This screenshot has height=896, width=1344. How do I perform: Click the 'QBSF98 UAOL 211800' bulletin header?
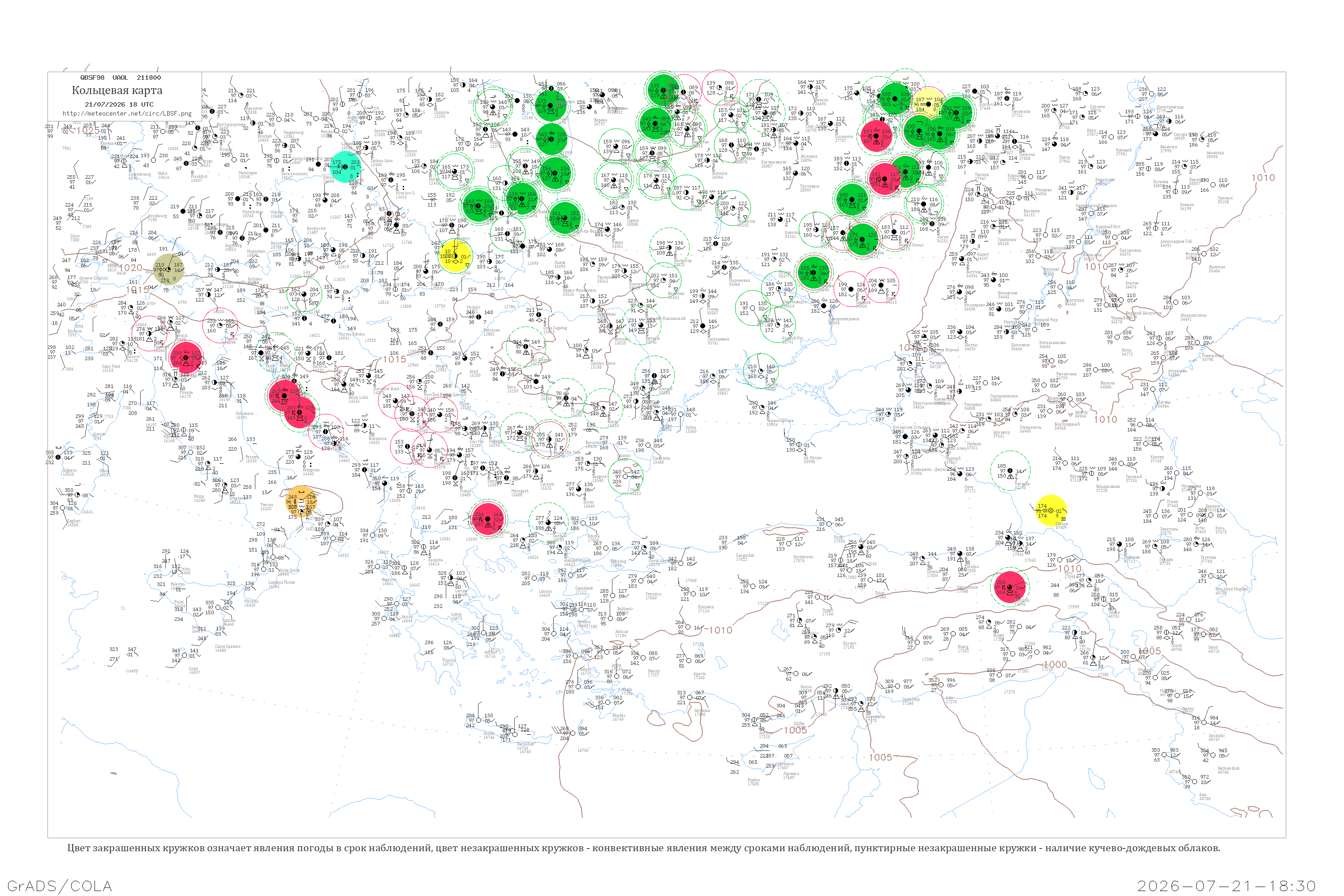coord(121,78)
